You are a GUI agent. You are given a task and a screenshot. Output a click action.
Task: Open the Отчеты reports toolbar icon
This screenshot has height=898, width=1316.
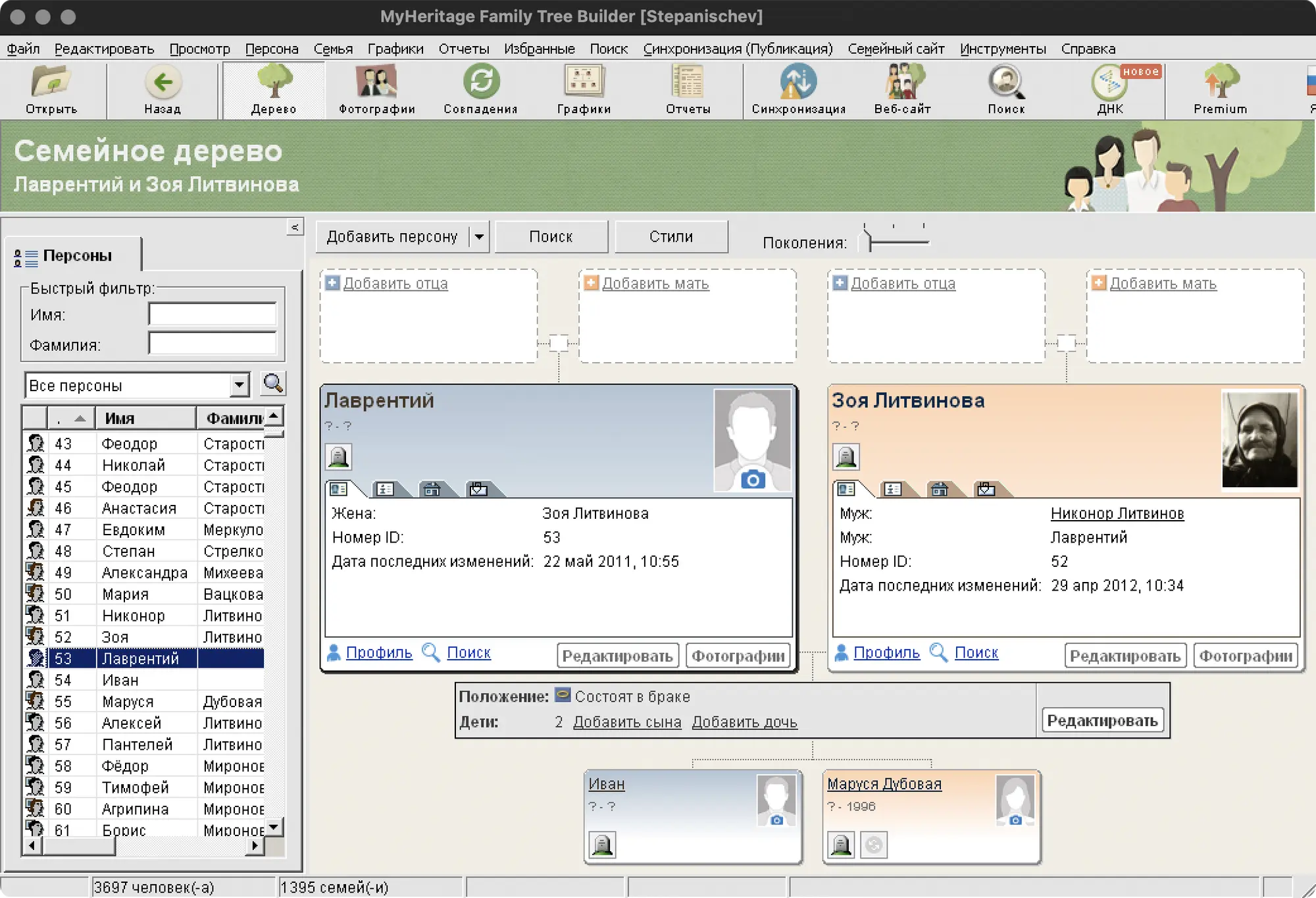[688, 90]
